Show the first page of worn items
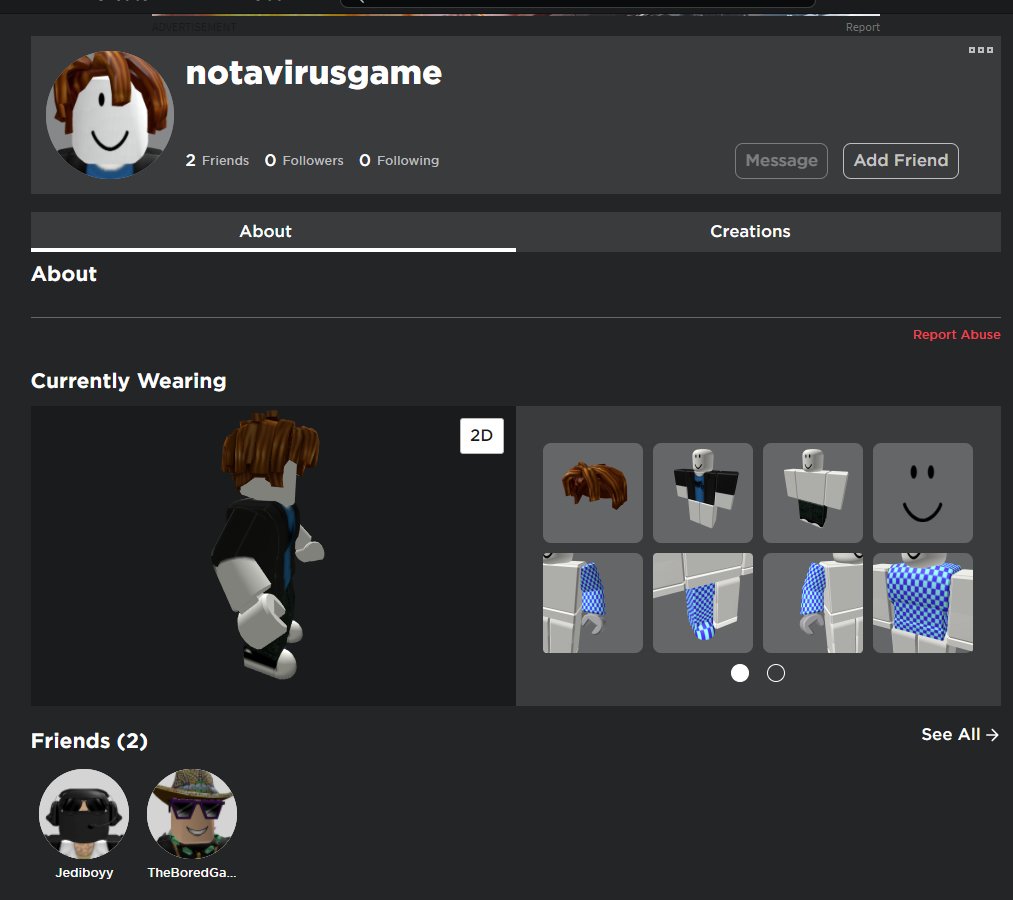 (740, 673)
